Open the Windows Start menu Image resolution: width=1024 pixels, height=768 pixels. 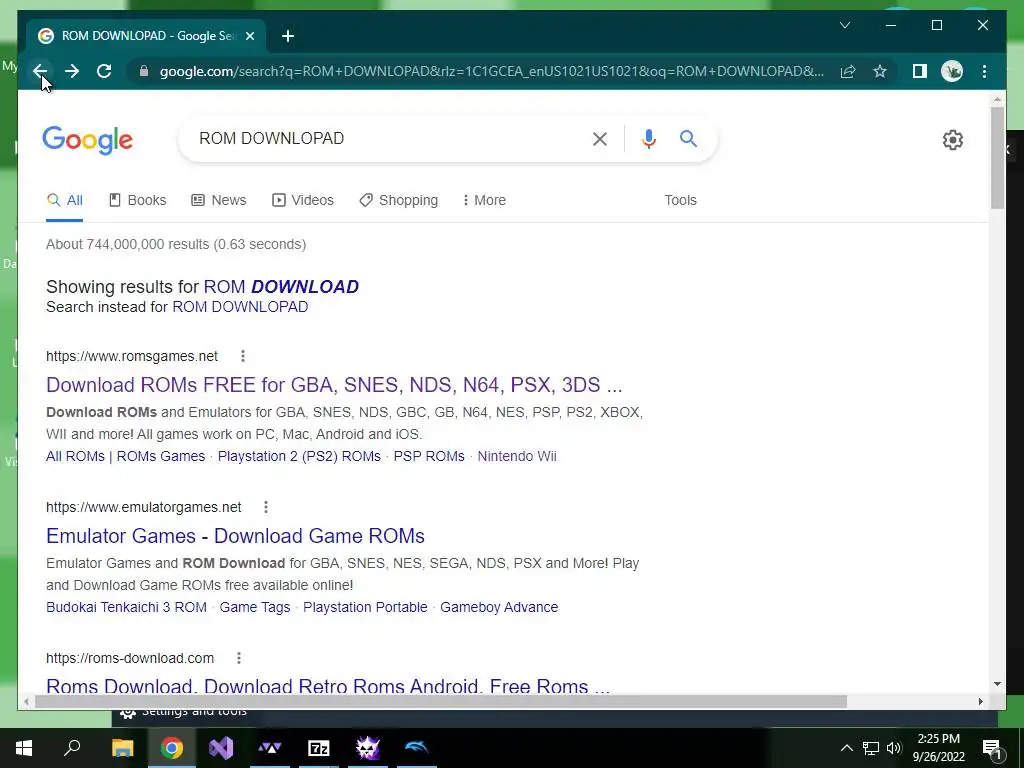click(x=24, y=748)
